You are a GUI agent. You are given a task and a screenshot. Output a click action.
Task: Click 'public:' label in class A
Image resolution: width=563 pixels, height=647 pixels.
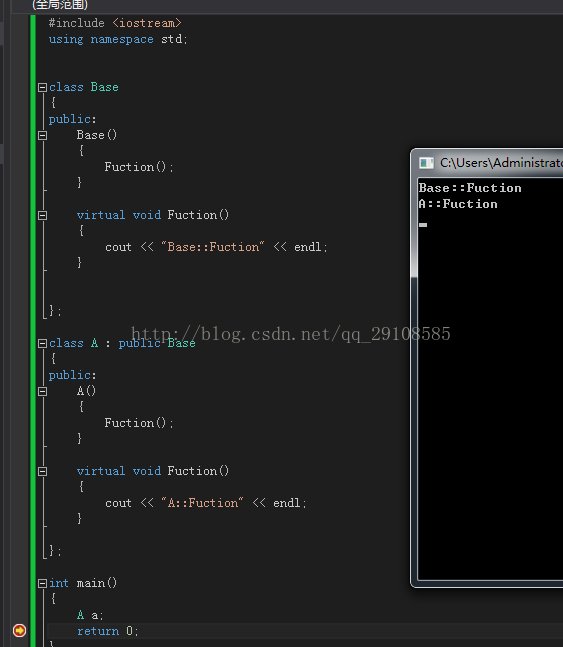coord(73,375)
